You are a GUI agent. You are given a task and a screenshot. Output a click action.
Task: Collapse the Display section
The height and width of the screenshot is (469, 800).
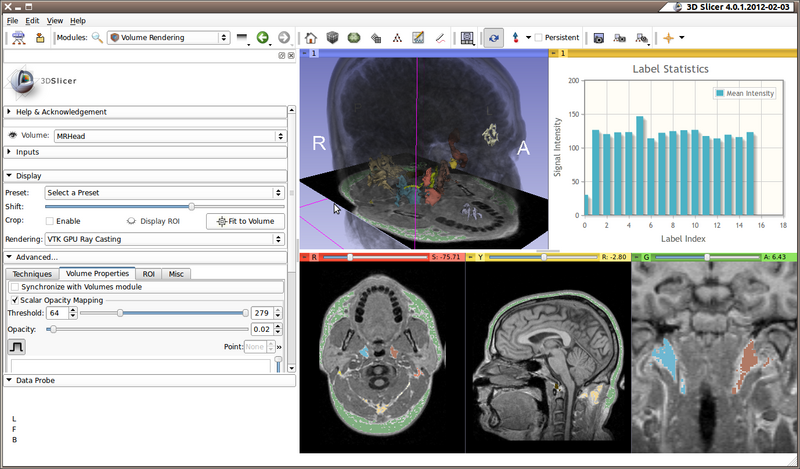(145, 176)
